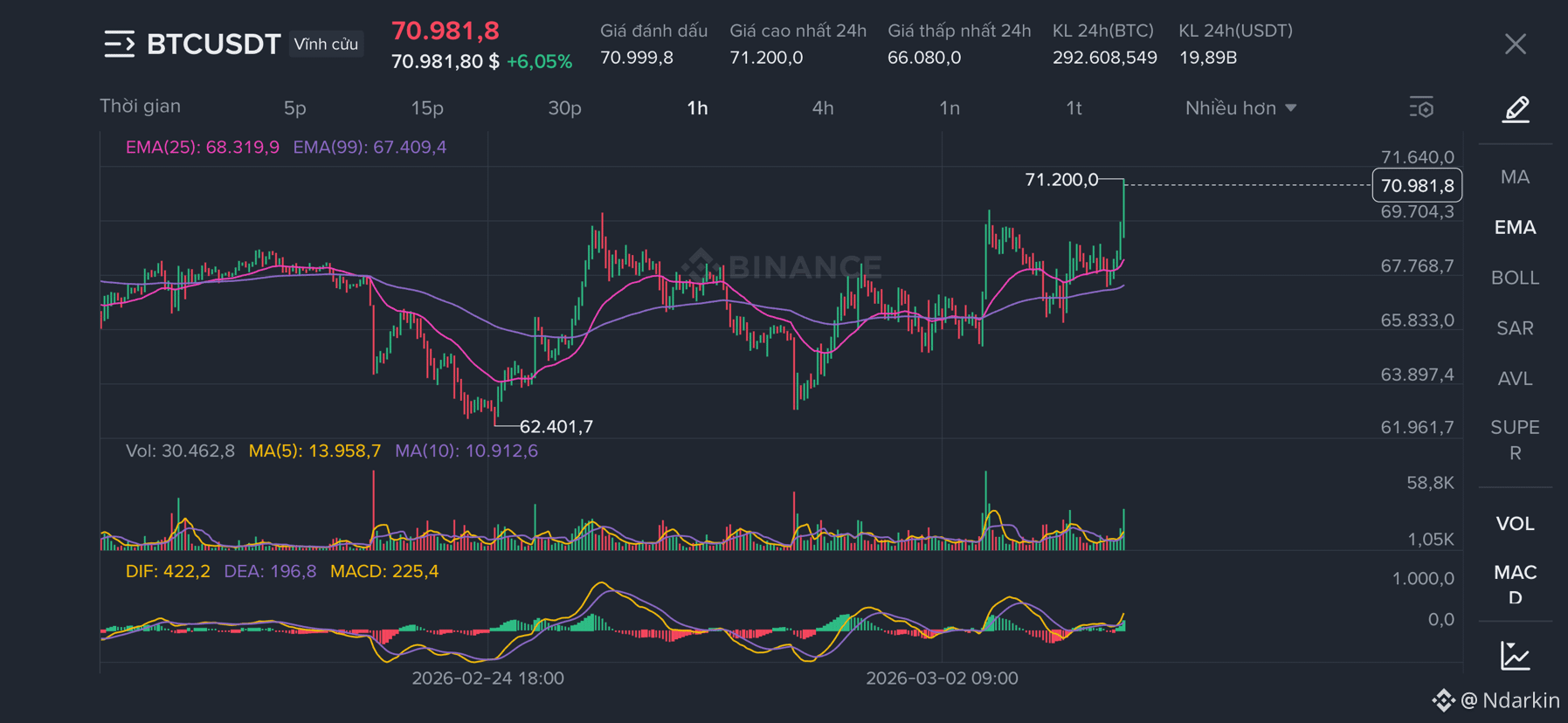
Task: Click the 2026-02-24 18:00 time label
Action: [487, 678]
